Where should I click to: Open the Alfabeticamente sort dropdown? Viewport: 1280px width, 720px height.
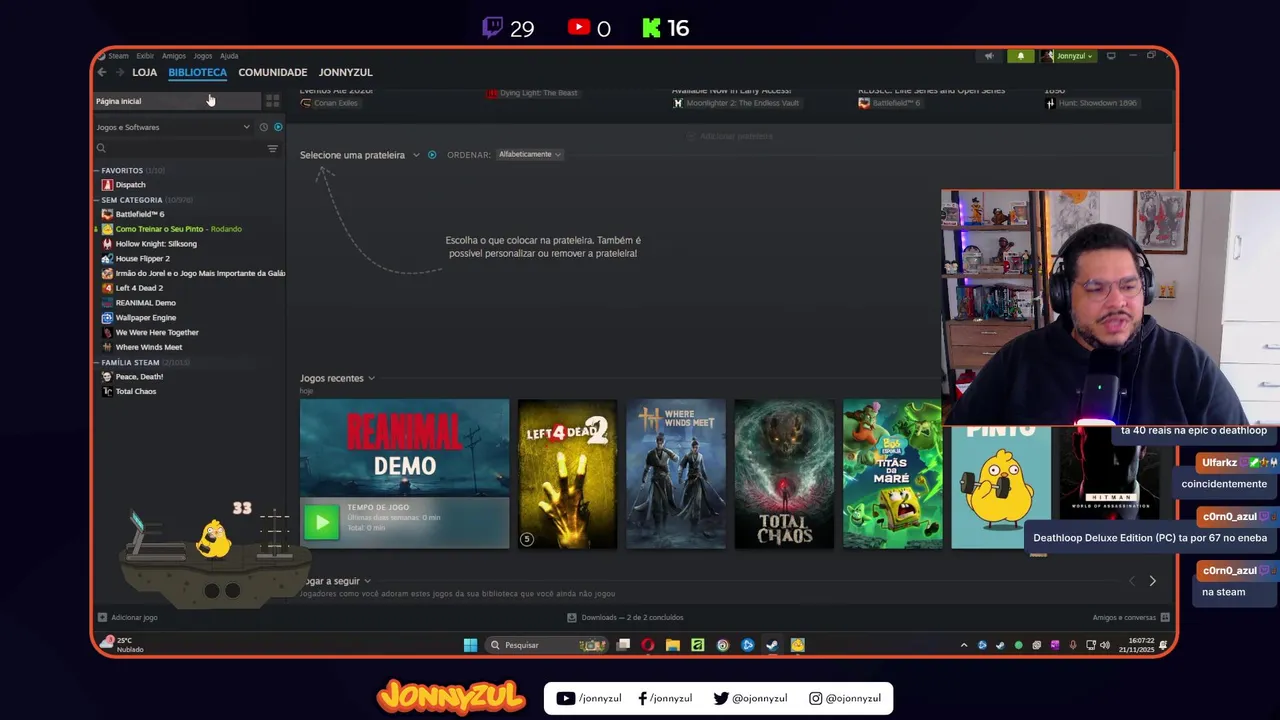pos(530,154)
